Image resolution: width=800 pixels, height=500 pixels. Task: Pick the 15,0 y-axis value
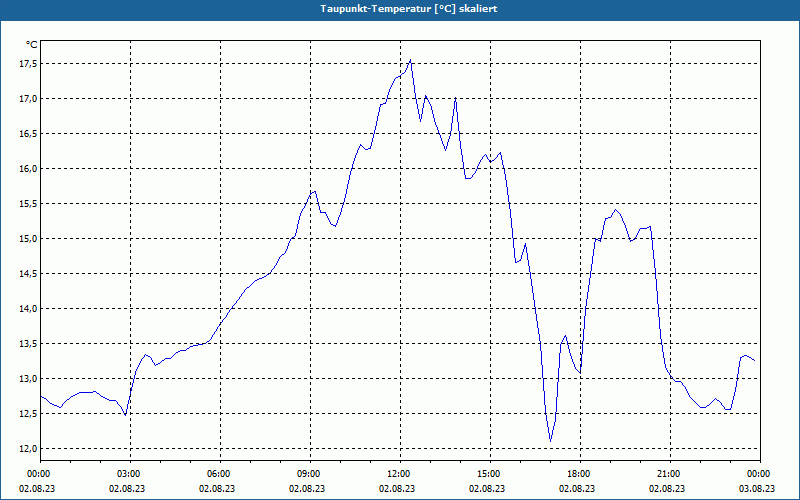point(29,239)
